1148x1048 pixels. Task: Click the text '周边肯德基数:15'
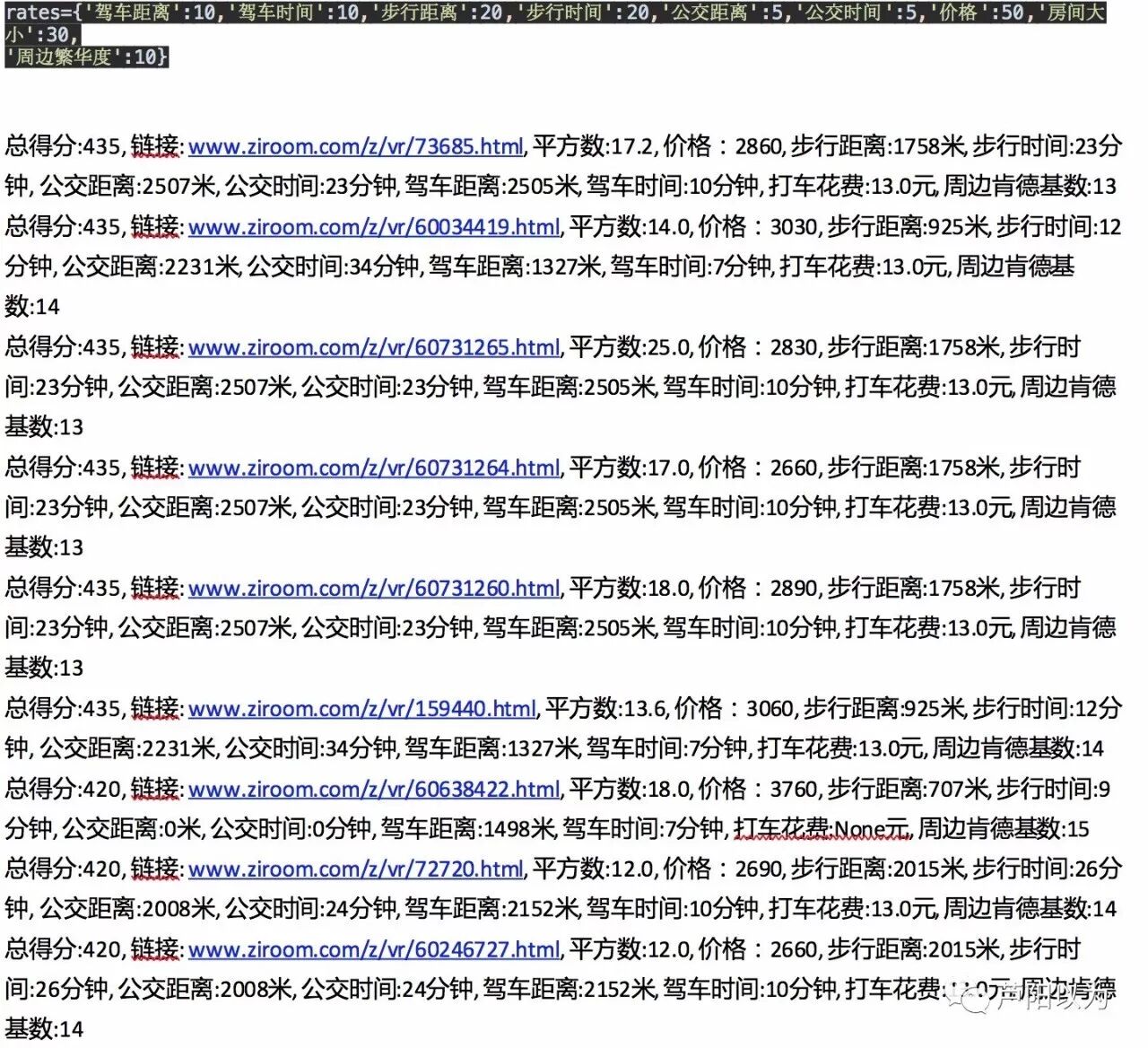[x=1004, y=829]
